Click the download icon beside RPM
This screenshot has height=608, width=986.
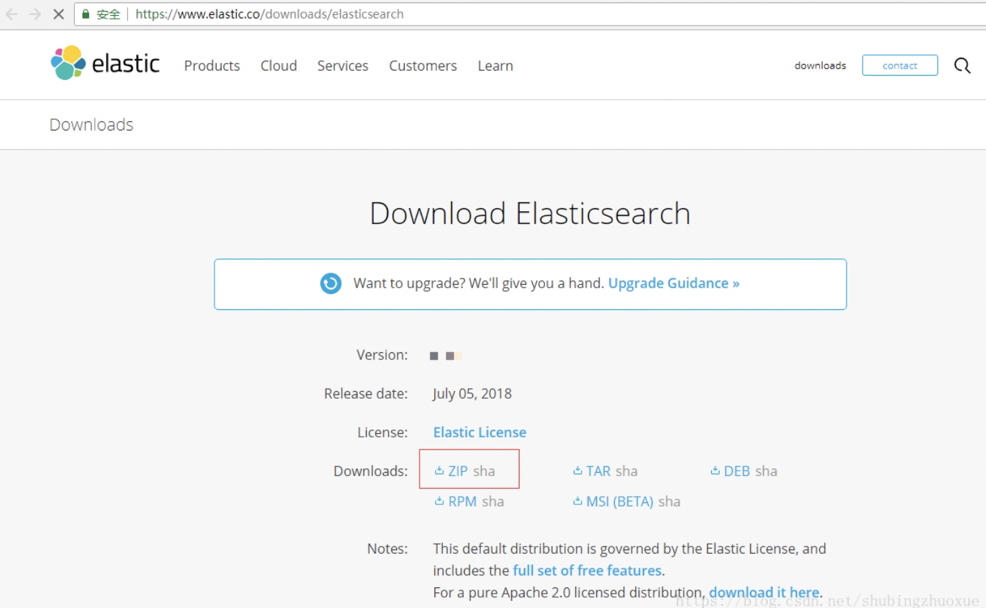click(439, 501)
